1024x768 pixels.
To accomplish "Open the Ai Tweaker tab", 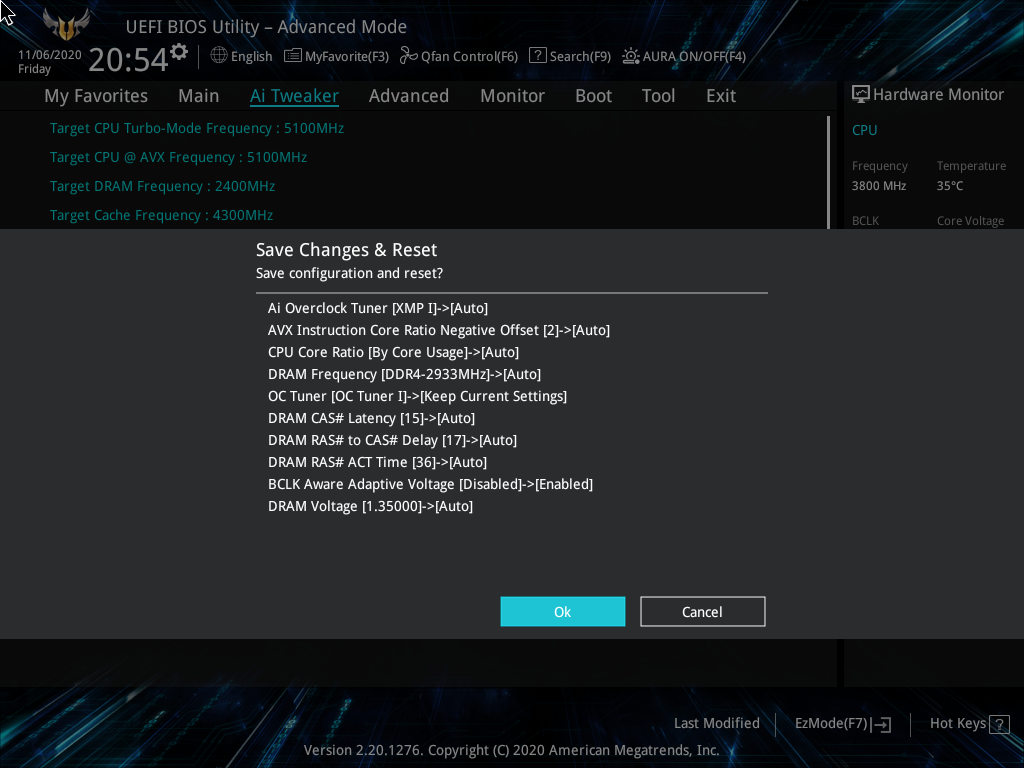I will point(294,96).
